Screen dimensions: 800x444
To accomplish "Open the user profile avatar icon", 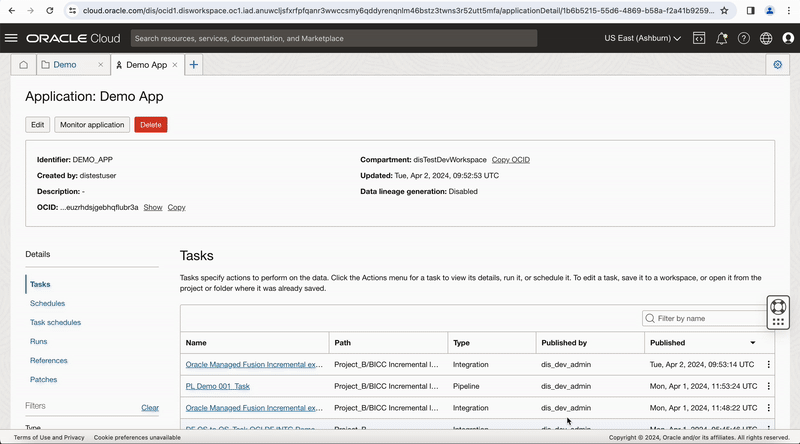I will [x=788, y=38].
